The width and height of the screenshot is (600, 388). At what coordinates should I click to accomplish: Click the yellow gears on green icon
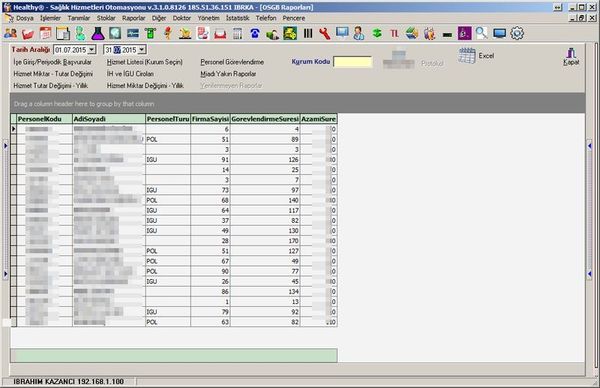coord(290,33)
